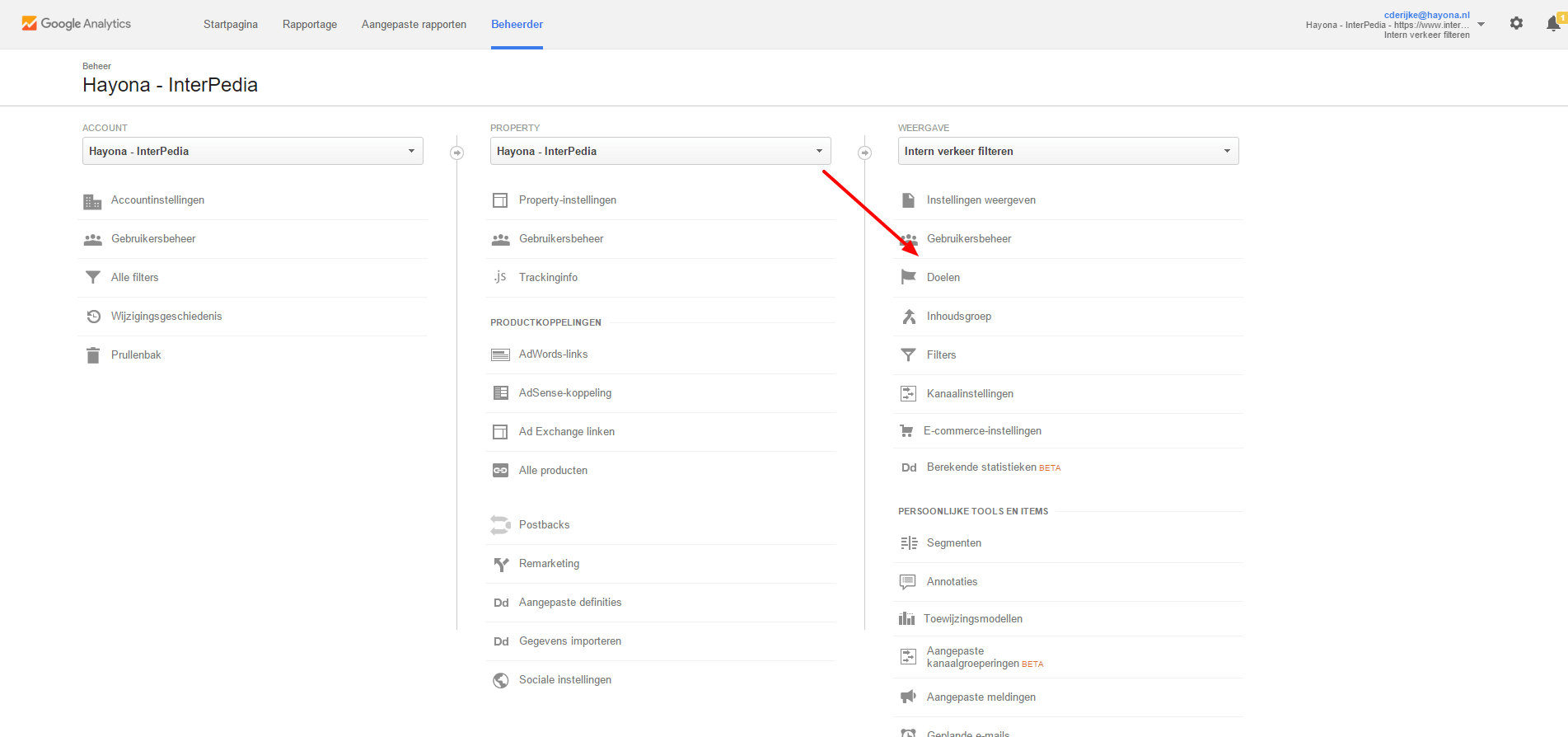
Task: Click the AdWords-links icon
Action: 500,354
